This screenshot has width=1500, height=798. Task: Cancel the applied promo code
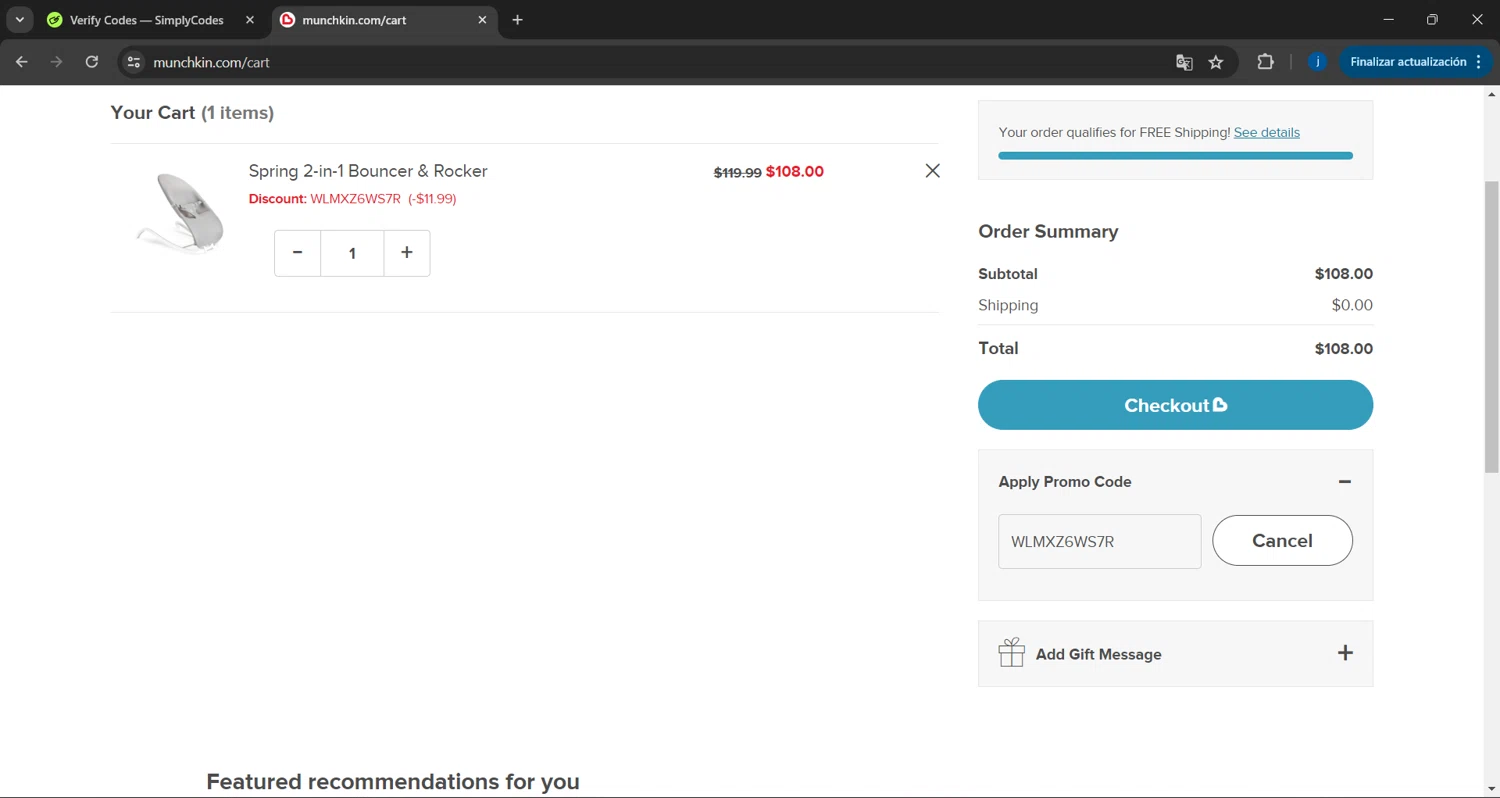(x=1282, y=541)
